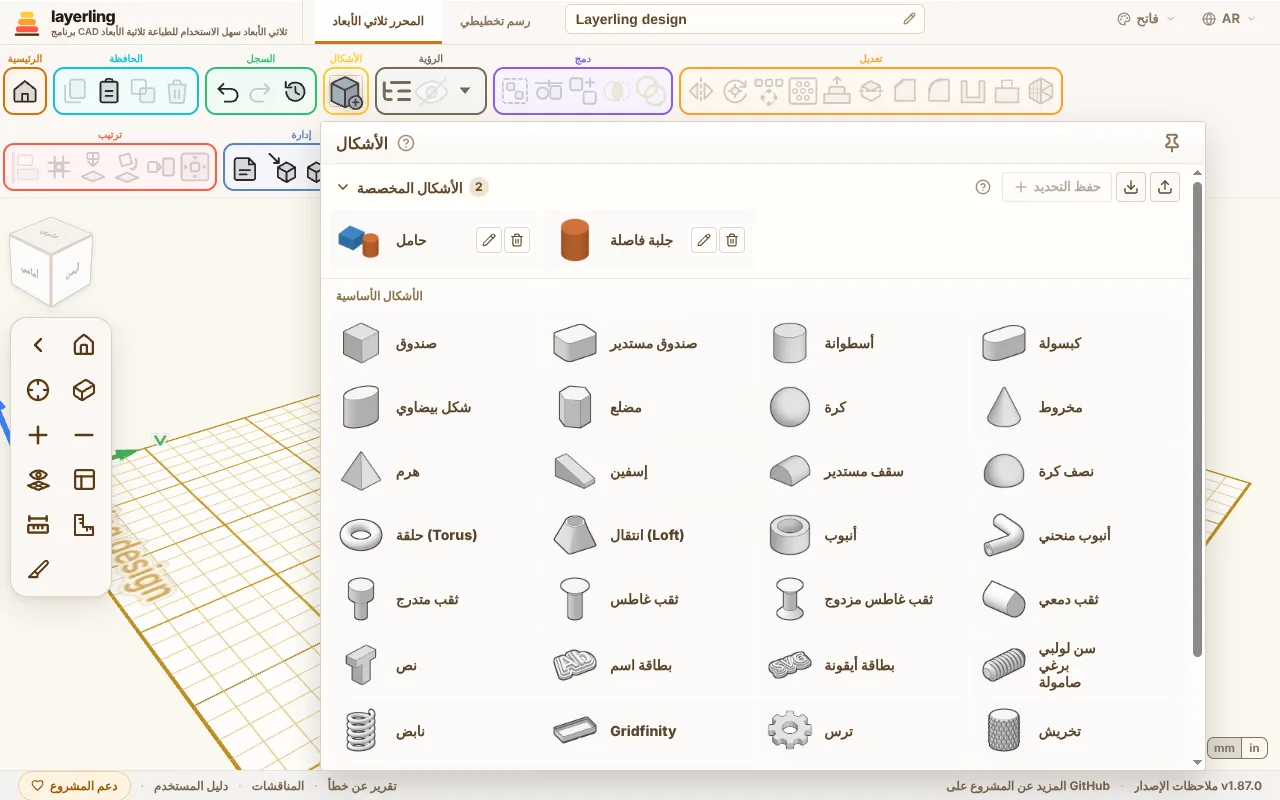Add a صندوق (box) shape
This screenshot has height=800, width=1280.
(x=435, y=344)
